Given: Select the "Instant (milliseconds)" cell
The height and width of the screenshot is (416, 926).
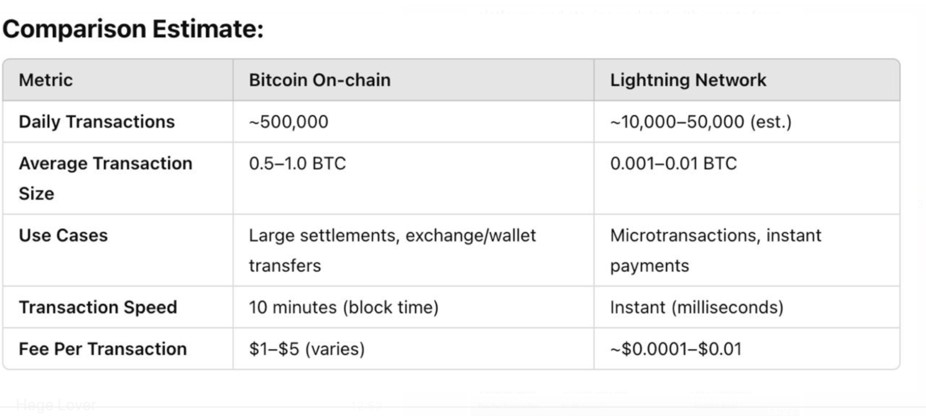Looking at the screenshot, I should [x=696, y=307].
